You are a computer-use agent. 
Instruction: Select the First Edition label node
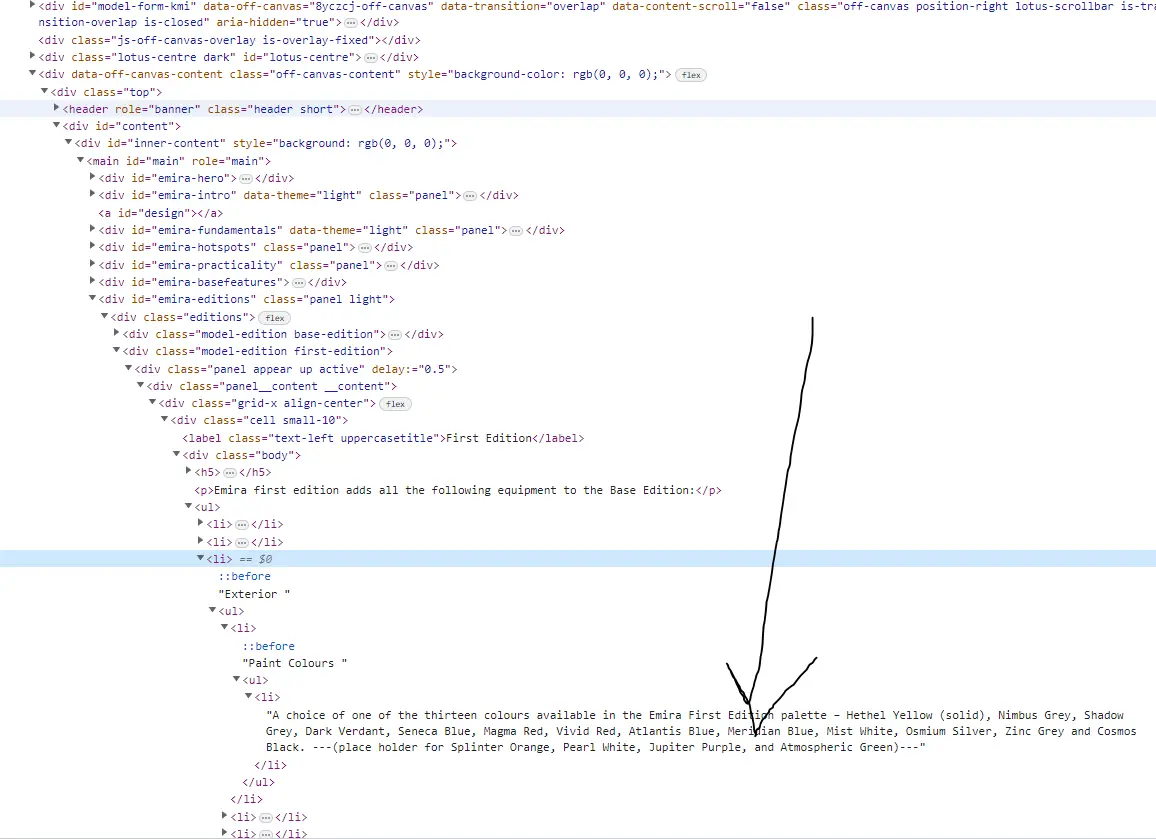coord(382,438)
